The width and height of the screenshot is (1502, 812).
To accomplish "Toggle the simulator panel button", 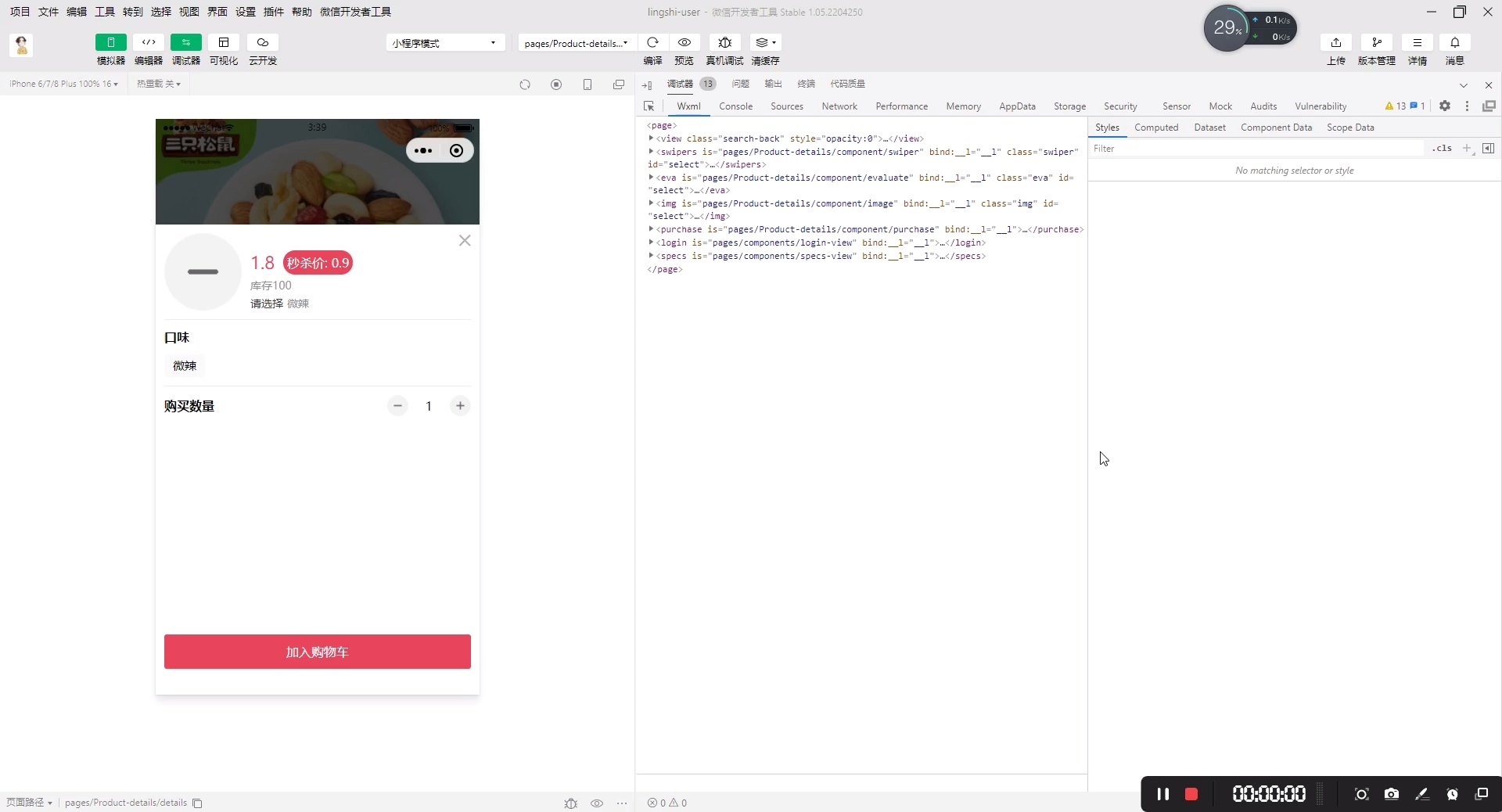I will point(111,42).
